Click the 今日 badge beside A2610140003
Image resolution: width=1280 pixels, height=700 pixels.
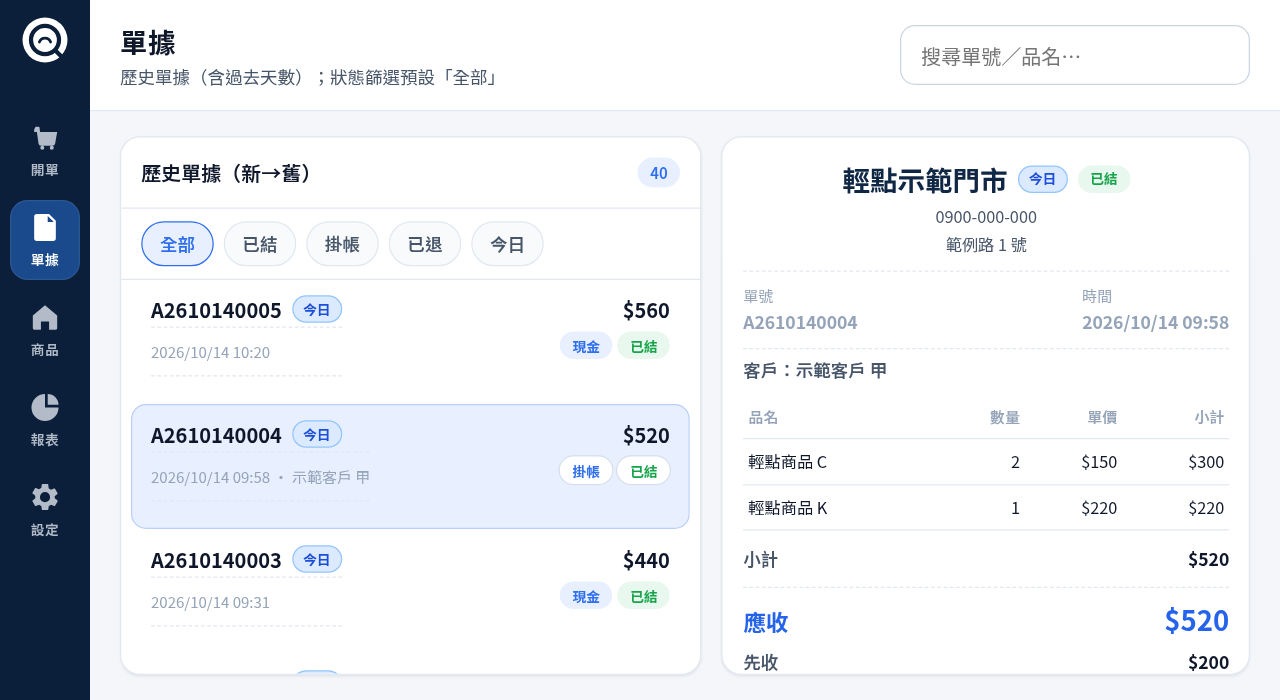[317, 559]
